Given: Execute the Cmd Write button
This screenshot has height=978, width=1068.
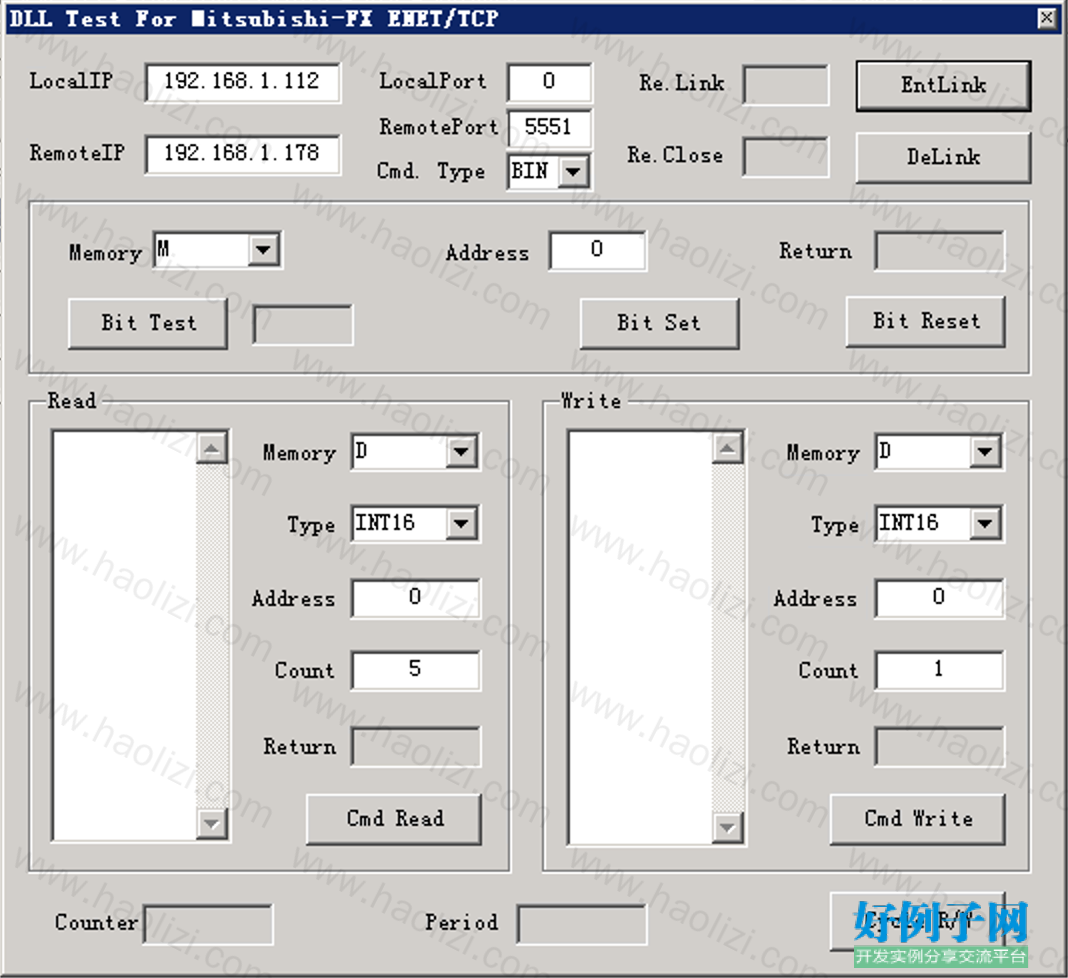Looking at the screenshot, I should tap(917, 819).
